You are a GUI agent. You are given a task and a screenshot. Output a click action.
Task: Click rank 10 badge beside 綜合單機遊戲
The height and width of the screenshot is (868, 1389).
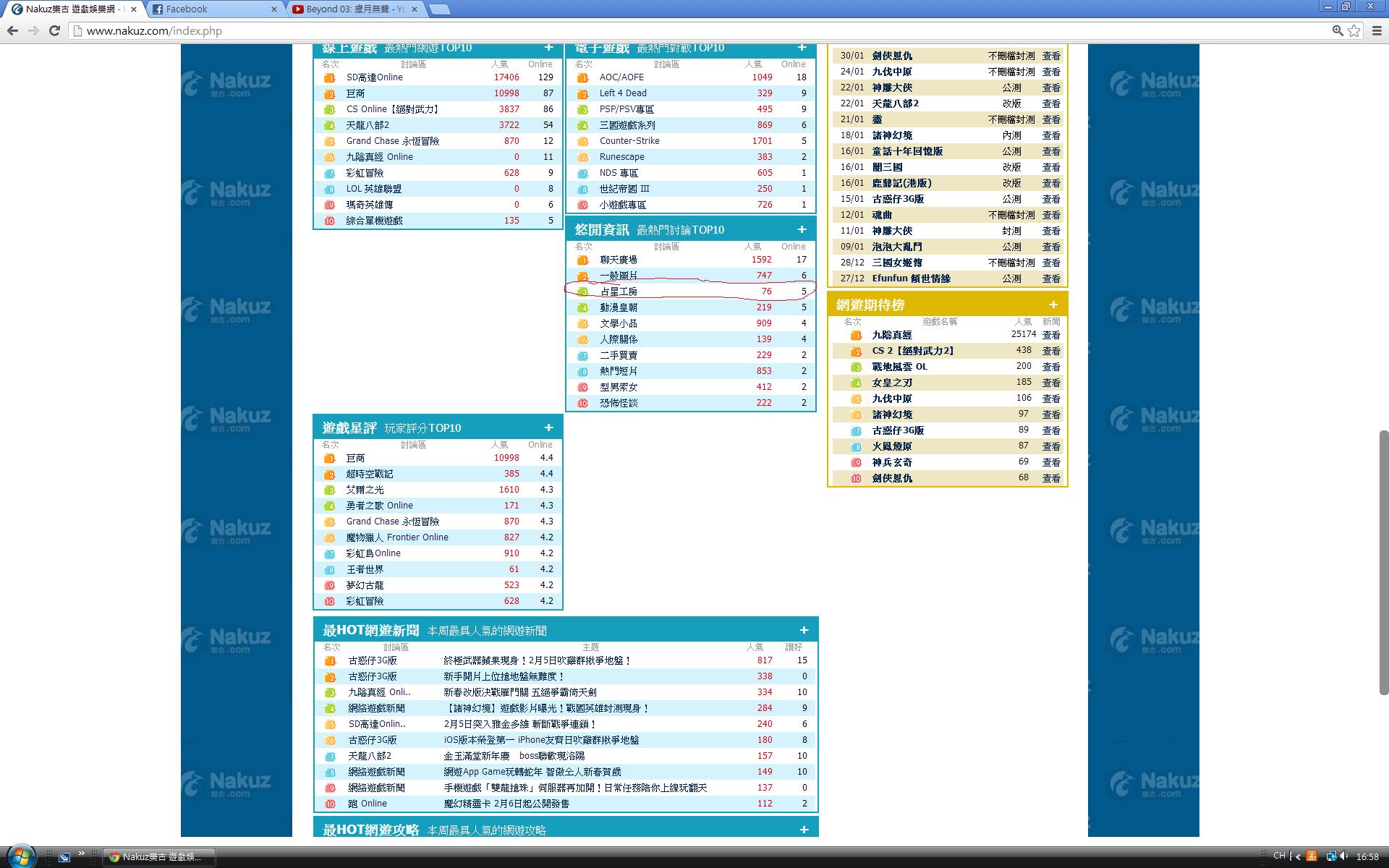[x=329, y=221]
